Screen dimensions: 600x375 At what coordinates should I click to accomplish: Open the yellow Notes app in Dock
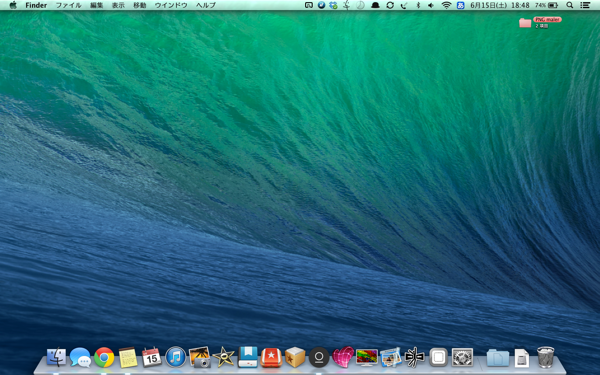(x=128, y=357)
